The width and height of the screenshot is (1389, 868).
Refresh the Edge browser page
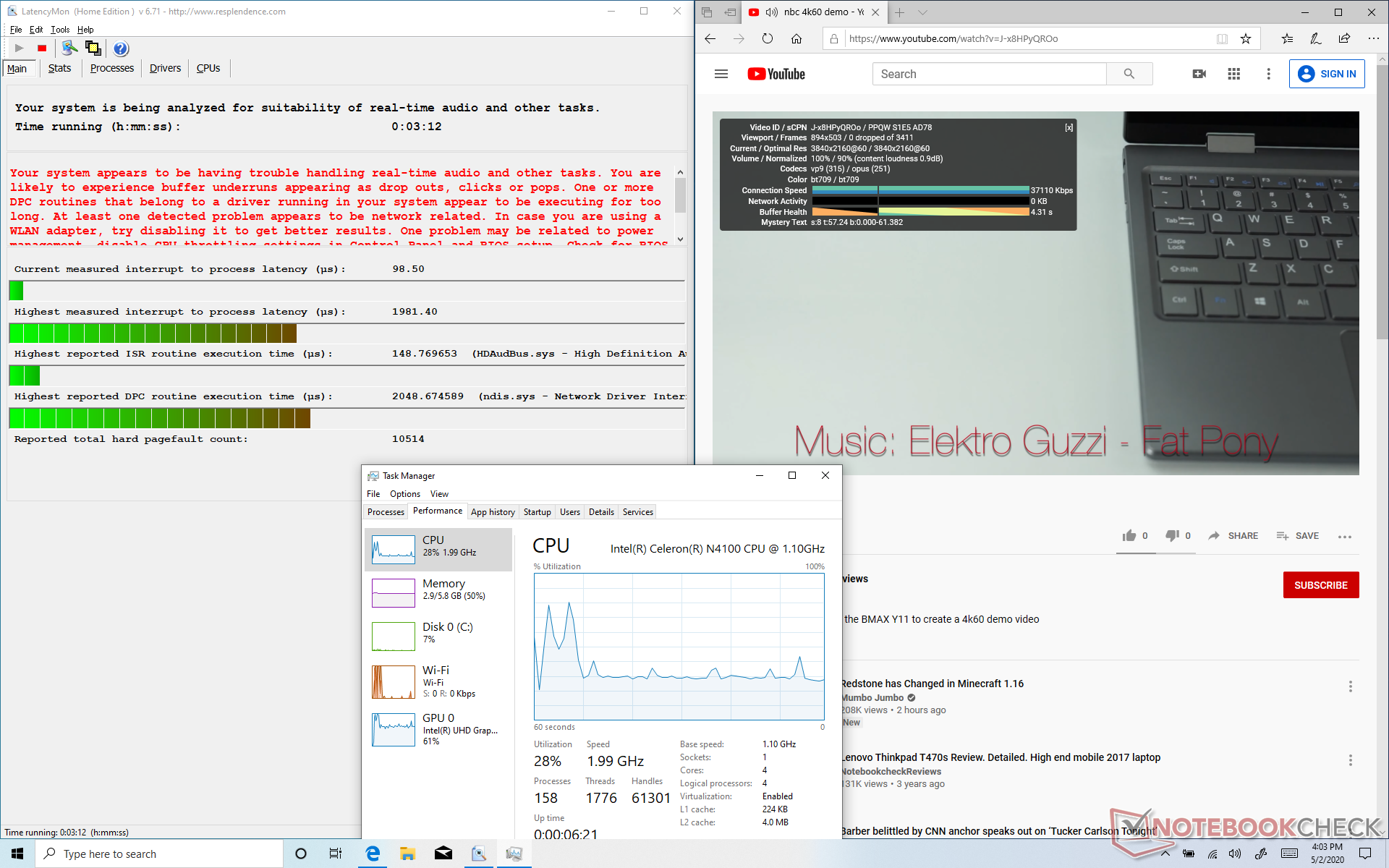click(x=767, y=39)
